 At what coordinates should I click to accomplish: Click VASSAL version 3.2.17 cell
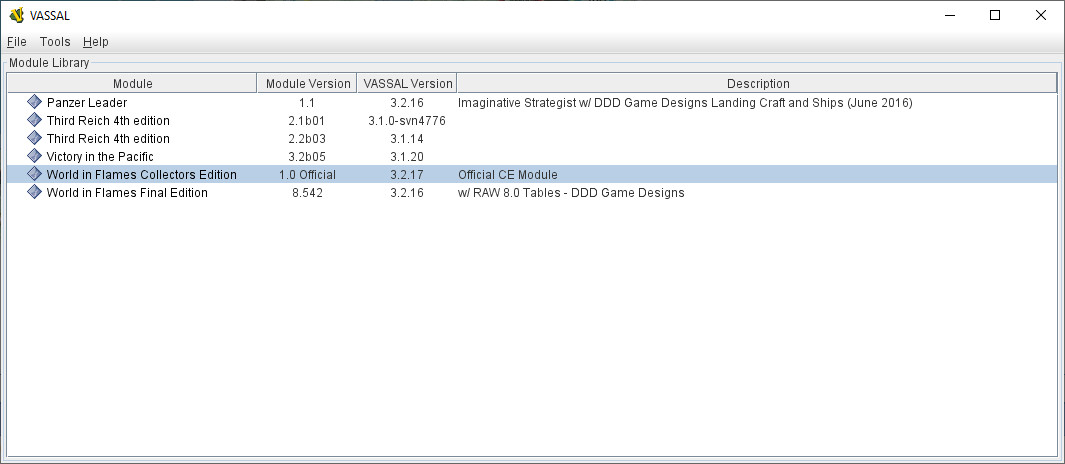408,175
